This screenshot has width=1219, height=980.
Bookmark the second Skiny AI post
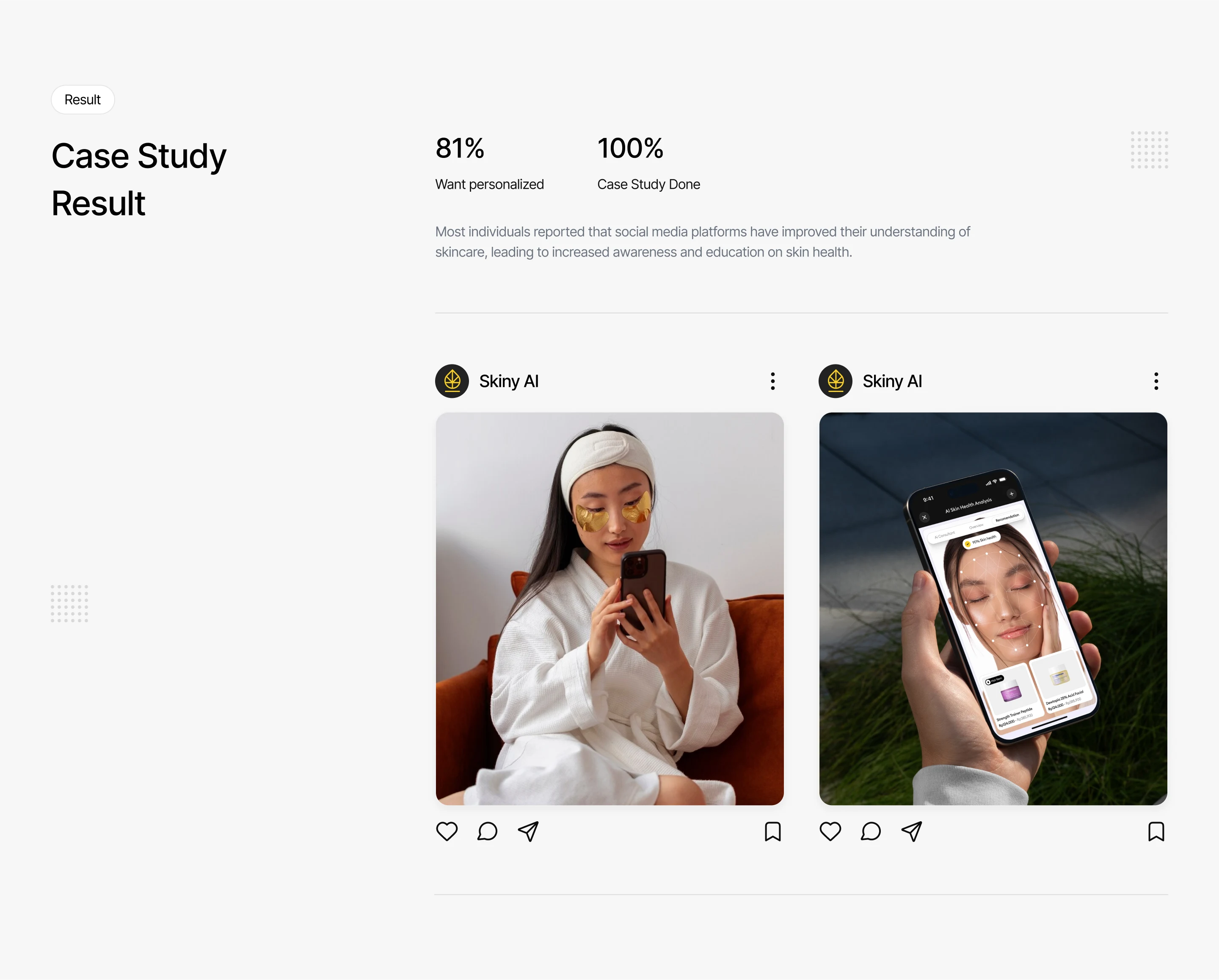(1156, 831)
